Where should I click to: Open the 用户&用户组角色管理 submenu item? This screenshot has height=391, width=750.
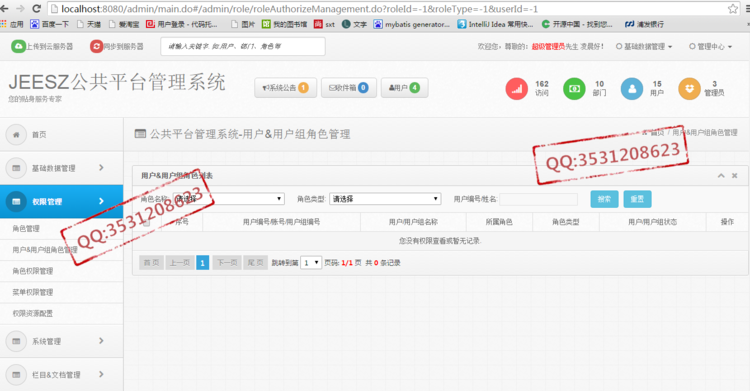61,250
